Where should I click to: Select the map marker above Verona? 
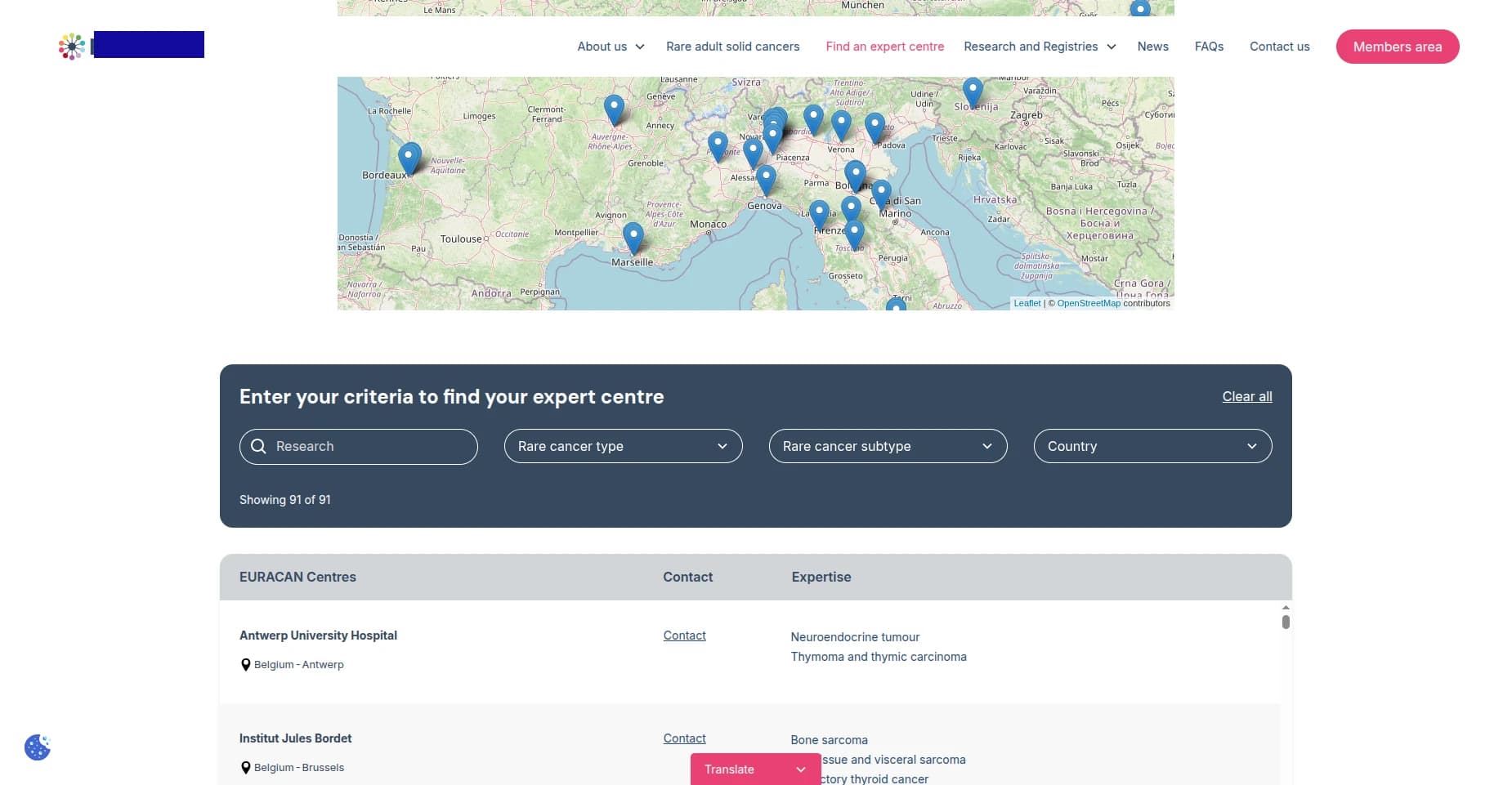coord(841,126)
